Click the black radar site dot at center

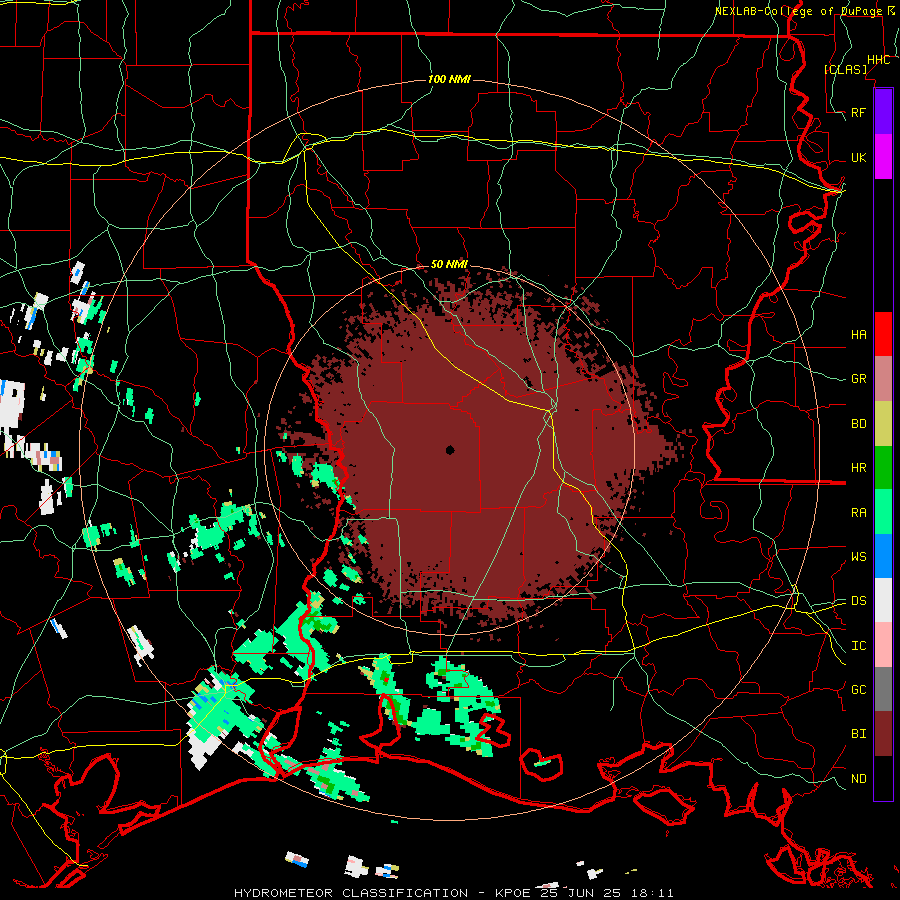point(450,450)
